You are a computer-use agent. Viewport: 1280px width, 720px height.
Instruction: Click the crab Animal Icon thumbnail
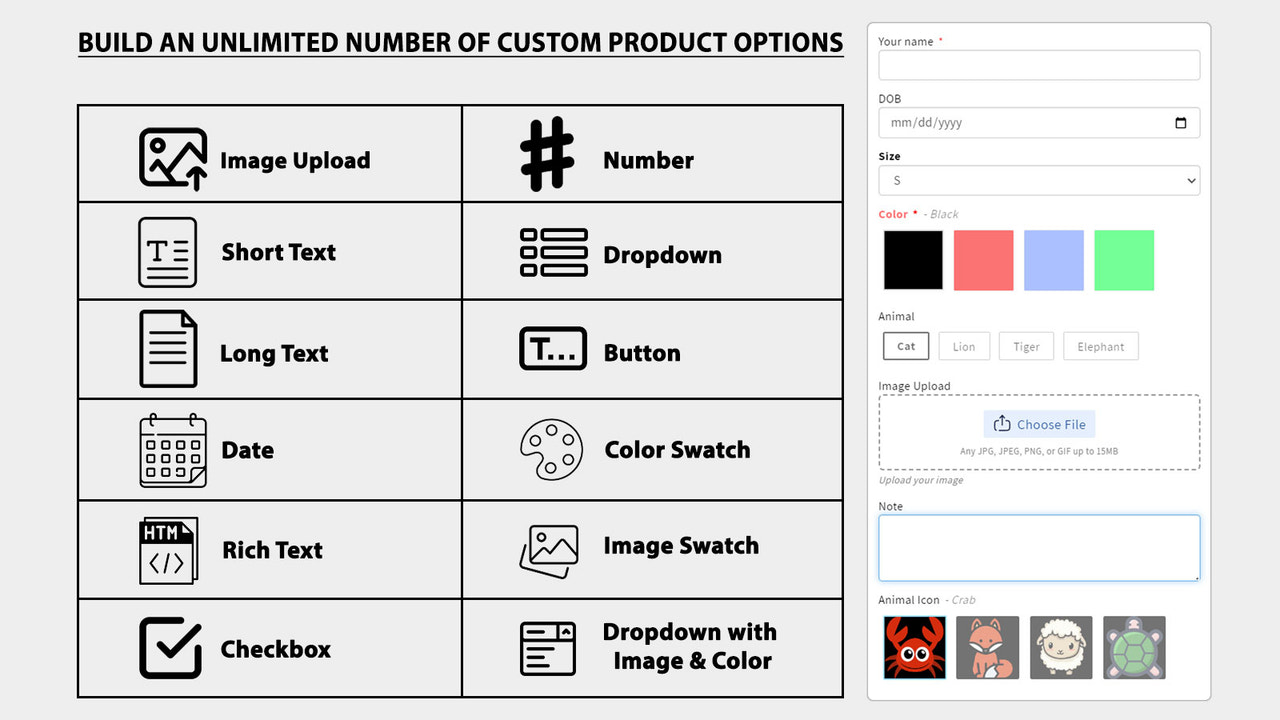coord(914,647)
